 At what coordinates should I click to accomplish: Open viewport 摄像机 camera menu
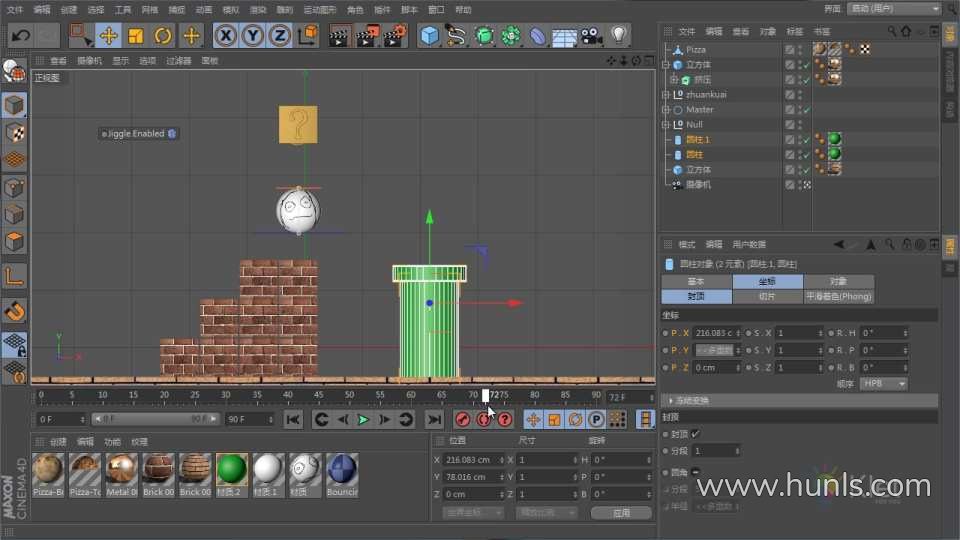coord(89,61)
